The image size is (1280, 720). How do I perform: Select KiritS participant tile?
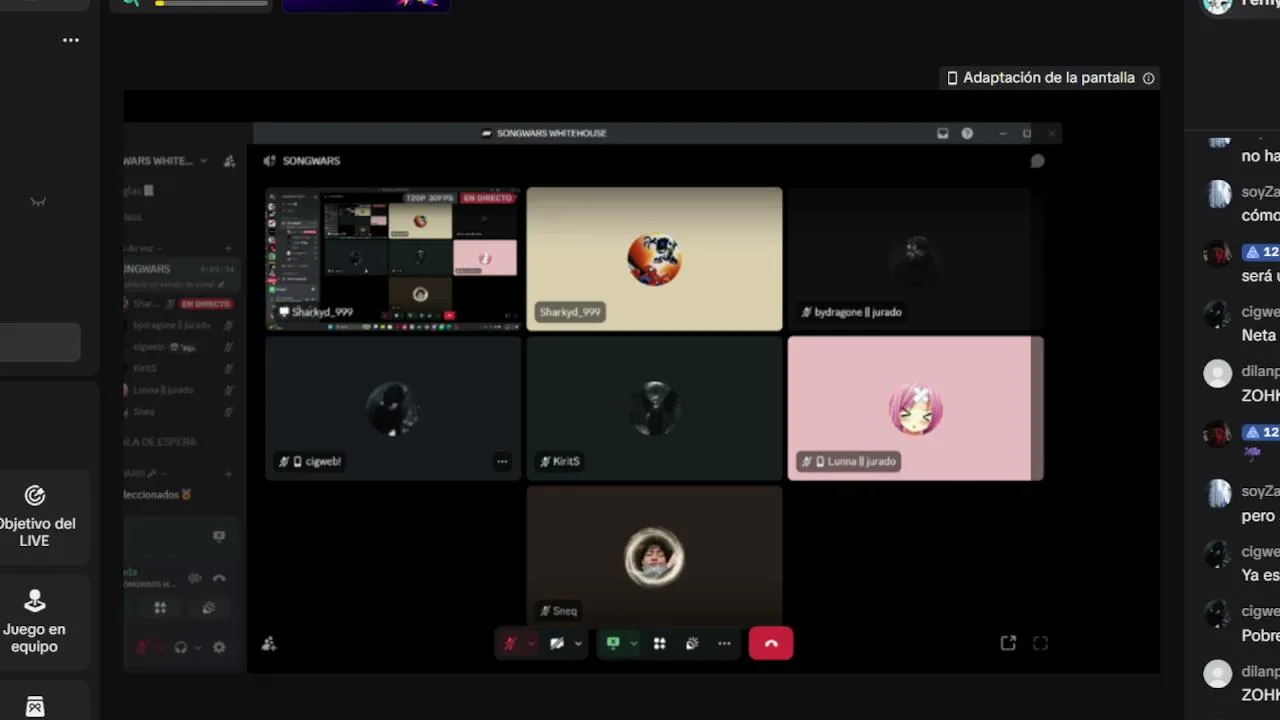click(x=655, y=408)
